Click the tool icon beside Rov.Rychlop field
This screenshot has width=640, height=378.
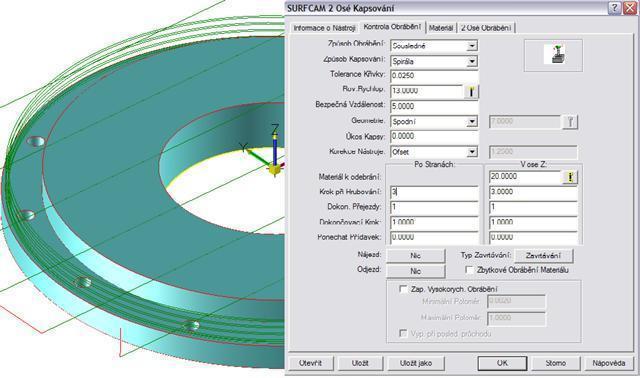pos(471,91)
